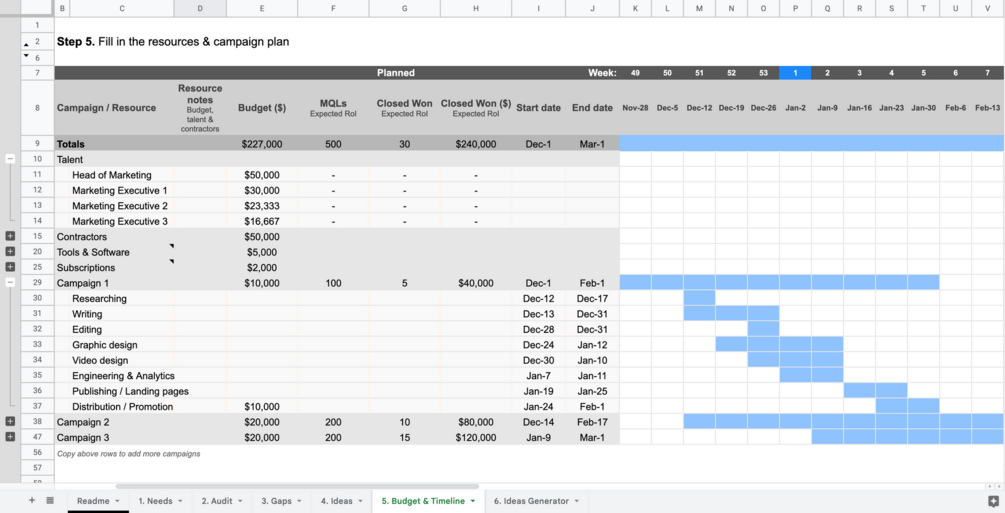
Task: Open the all sheets list icon
Action: (50, 500)
